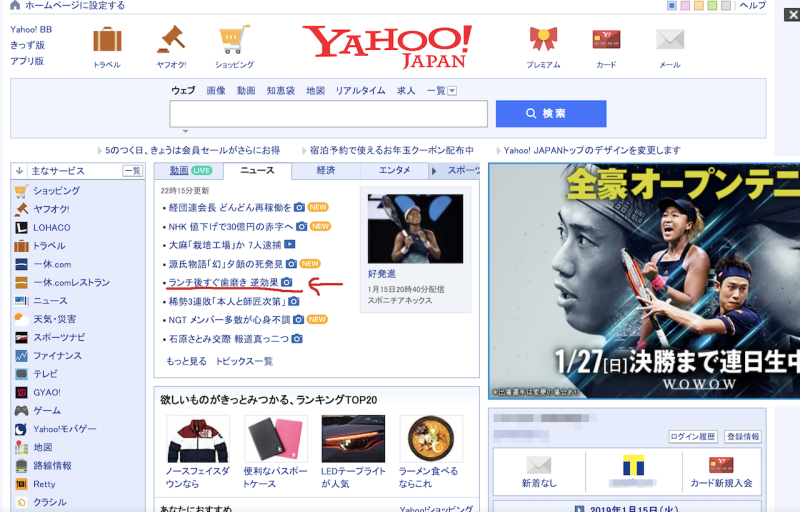Open the トラベル suitcase icon in header
This screenshot has width=800, height=512.
pos(107,40)
